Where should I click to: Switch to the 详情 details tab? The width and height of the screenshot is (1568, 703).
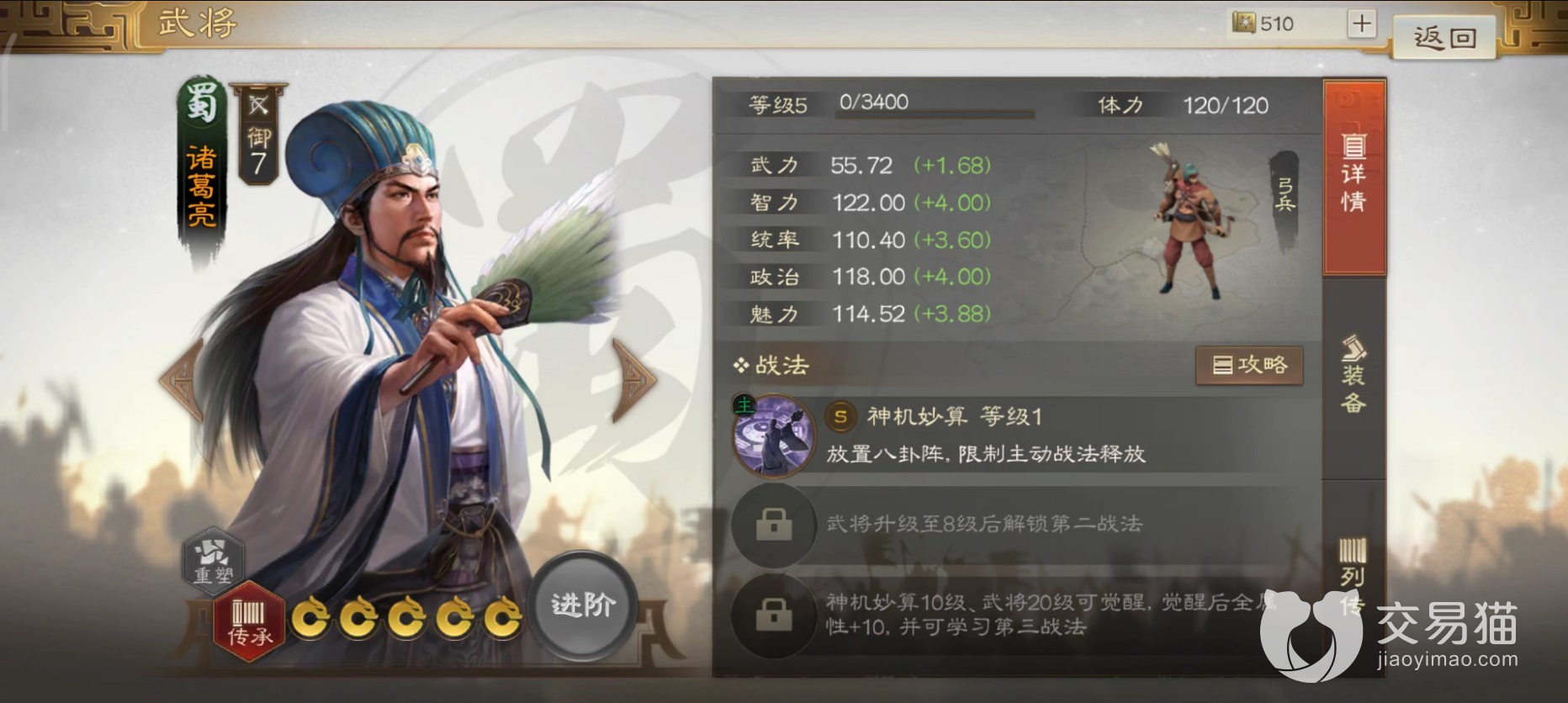1353,177
